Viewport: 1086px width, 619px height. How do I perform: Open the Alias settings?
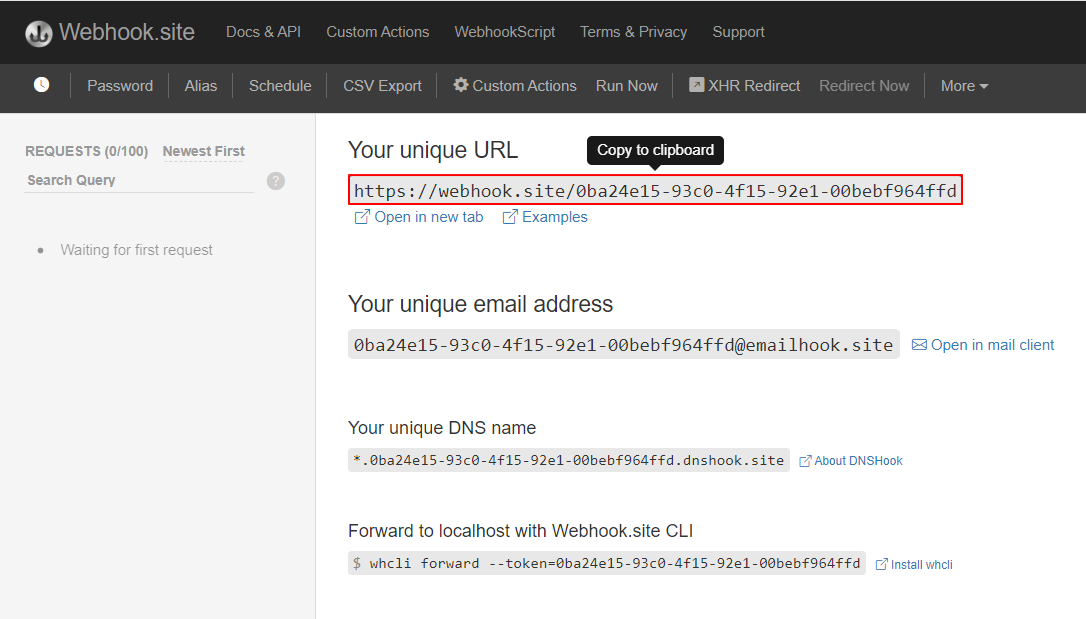tap(200, 86)
